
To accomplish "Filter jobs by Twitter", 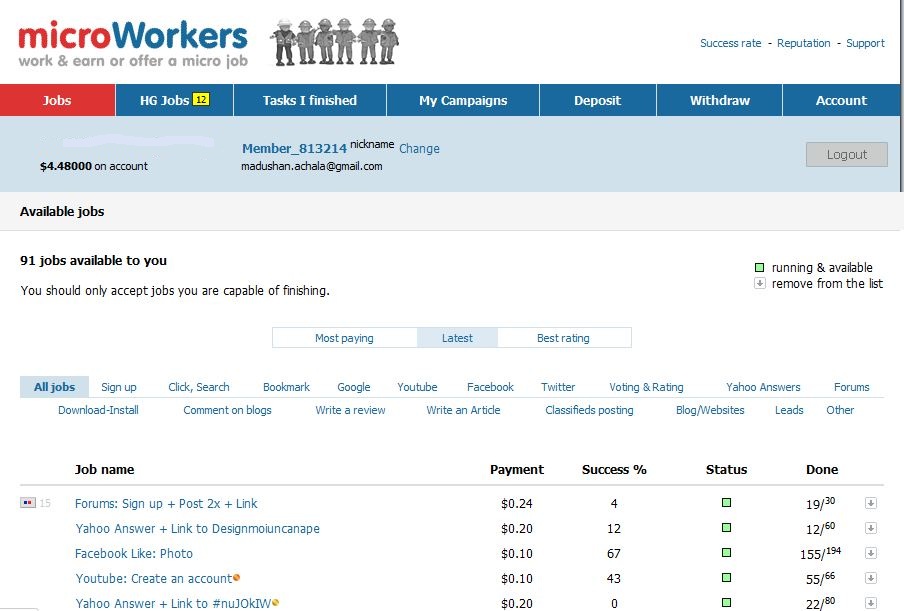I will pyautogui.click(x=558, y=387).
